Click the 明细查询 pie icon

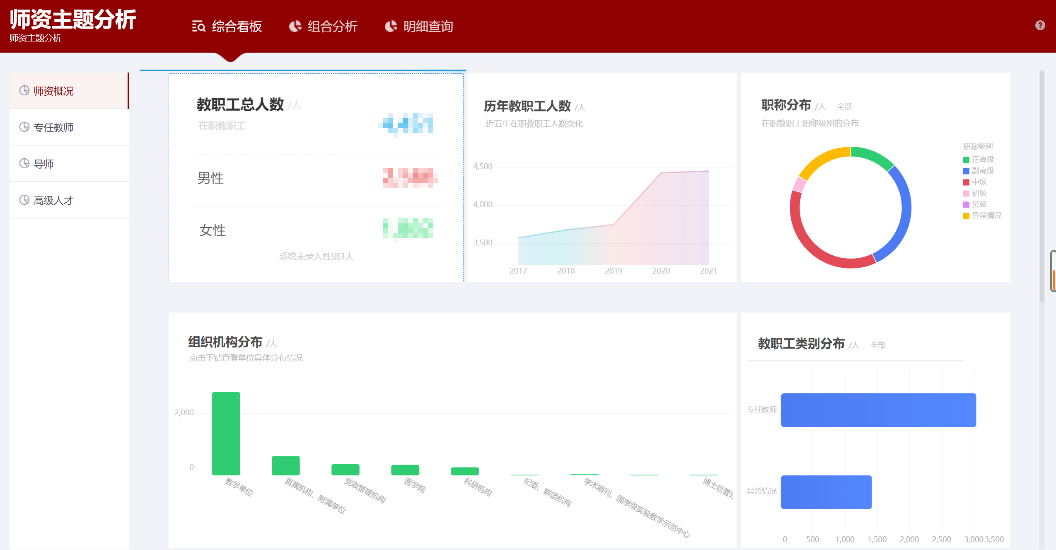[391, 26]
